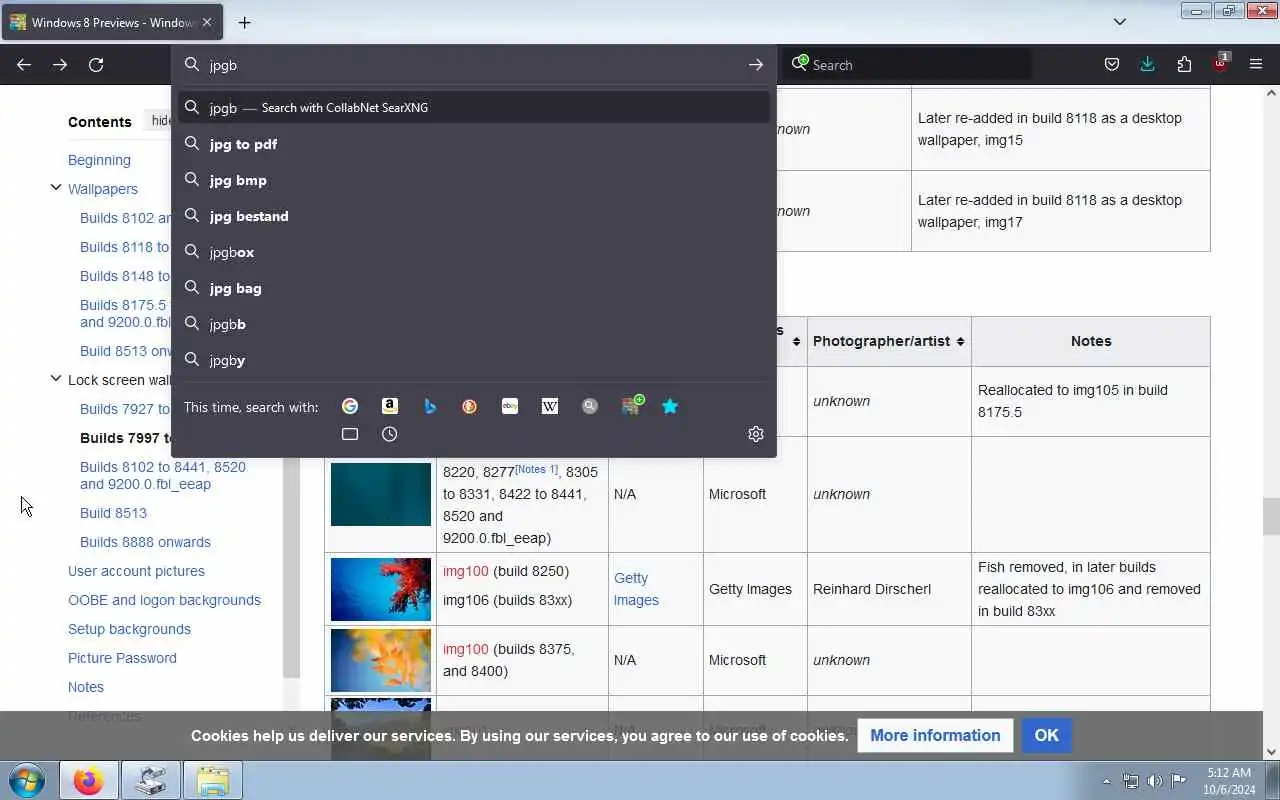
Task: Collapse the Wallpapers contents section
Action: (56, 187)
